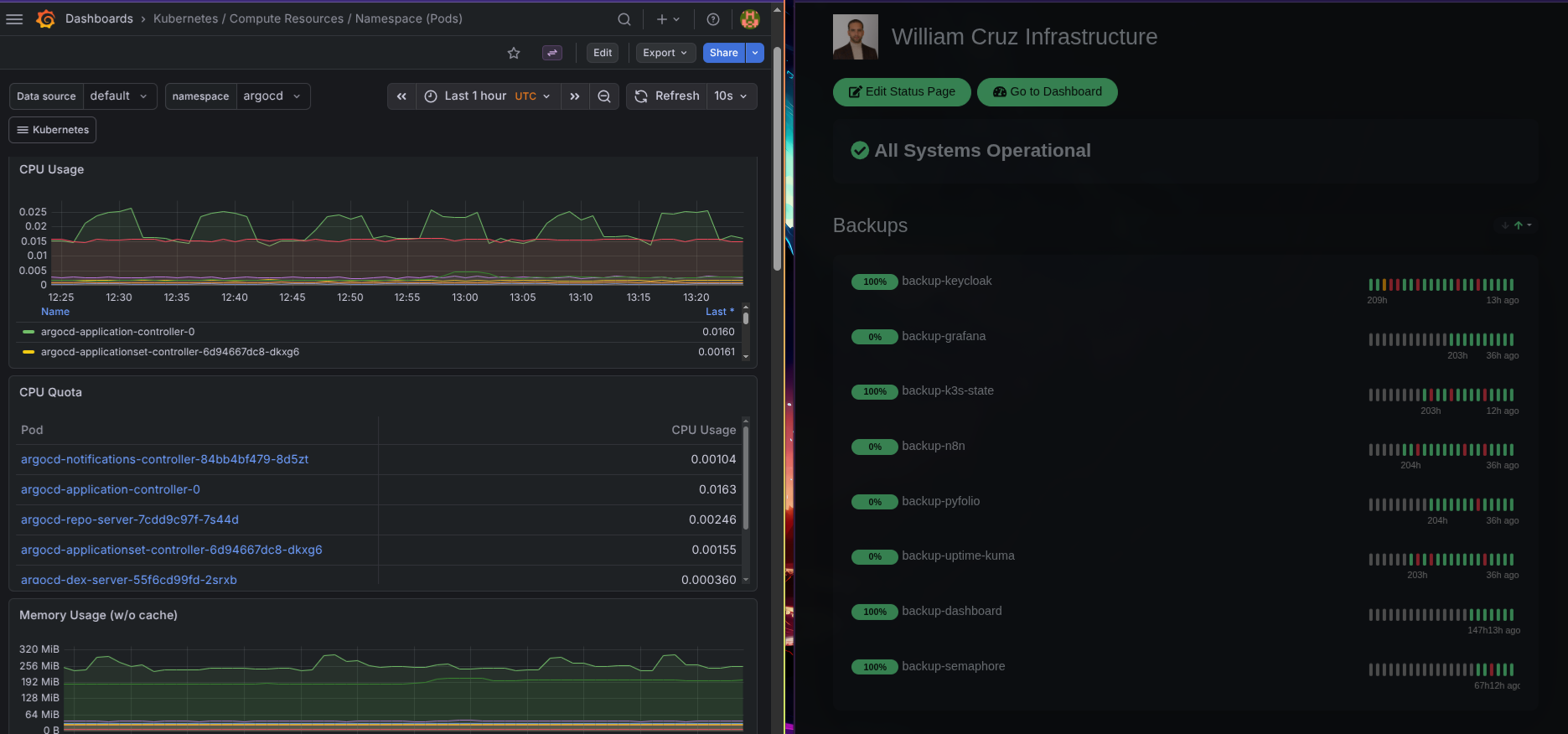Open the Grafana search icon
Image resolution: width=1568 pixels, height=734 pixels.
(624, 19)
